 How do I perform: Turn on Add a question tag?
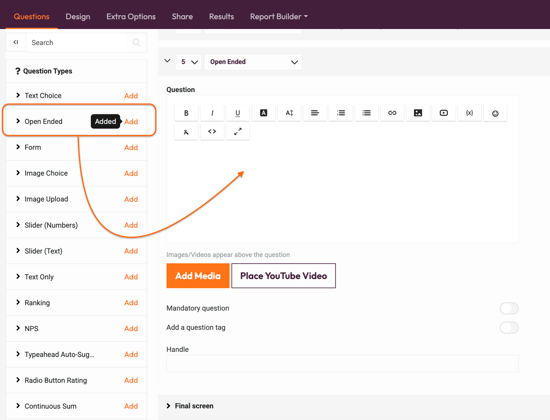click(x=509, y=328)
